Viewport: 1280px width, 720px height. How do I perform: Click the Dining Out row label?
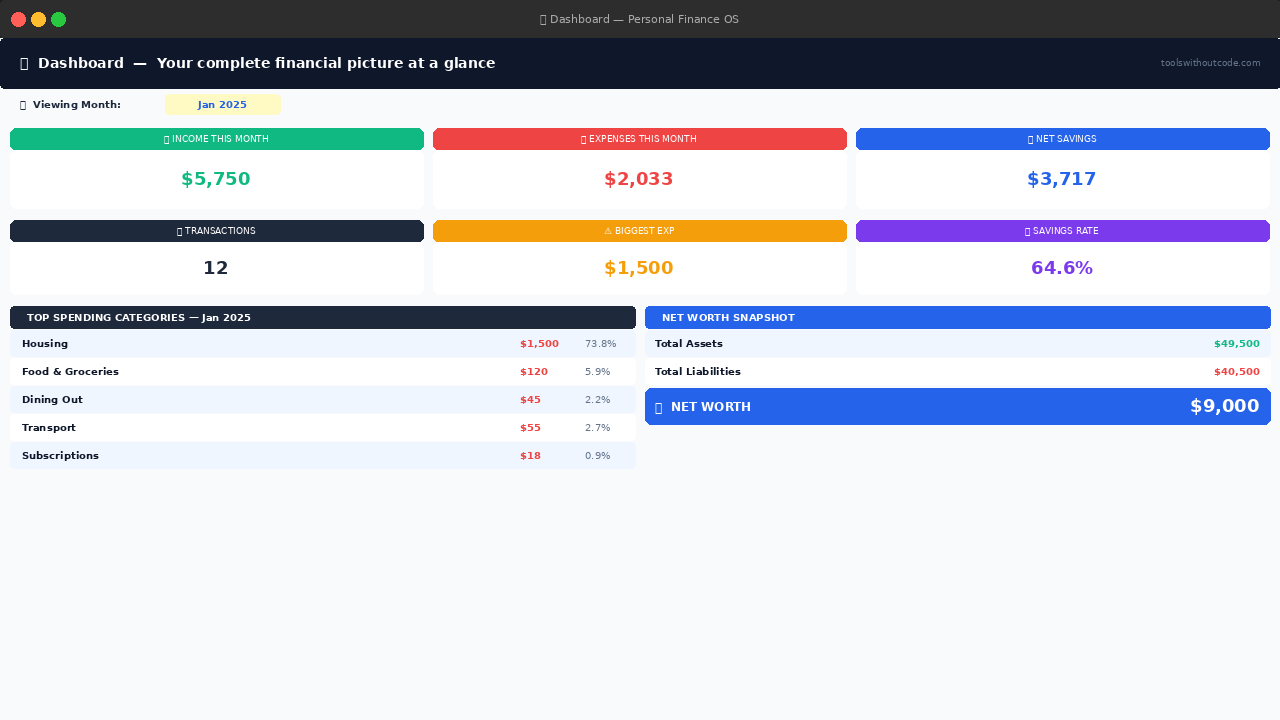point(52,400)
